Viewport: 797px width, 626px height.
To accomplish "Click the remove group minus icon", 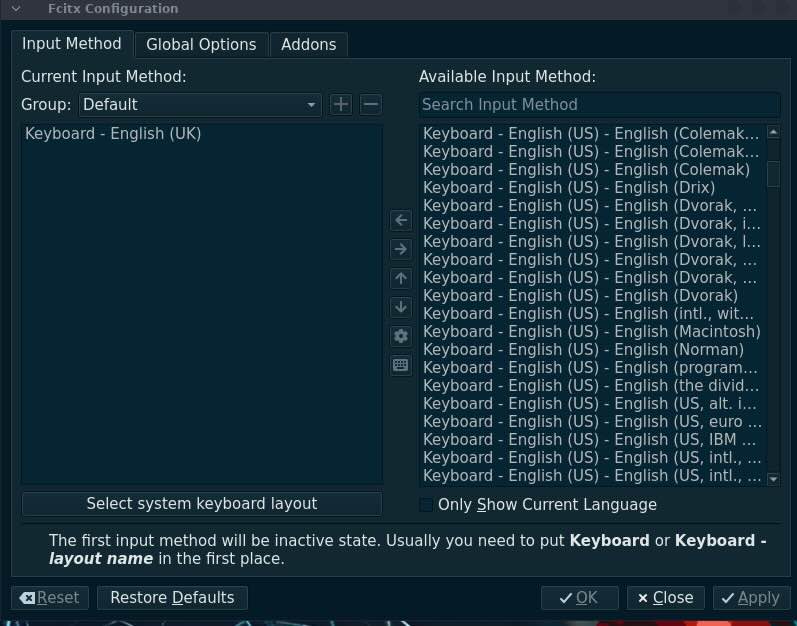I will point(371,105).
